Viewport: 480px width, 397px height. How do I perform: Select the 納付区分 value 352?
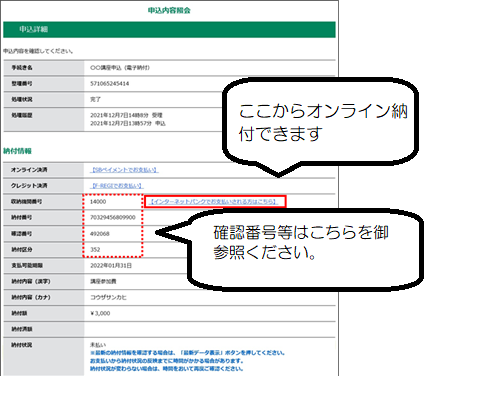(x=95, y=249)
